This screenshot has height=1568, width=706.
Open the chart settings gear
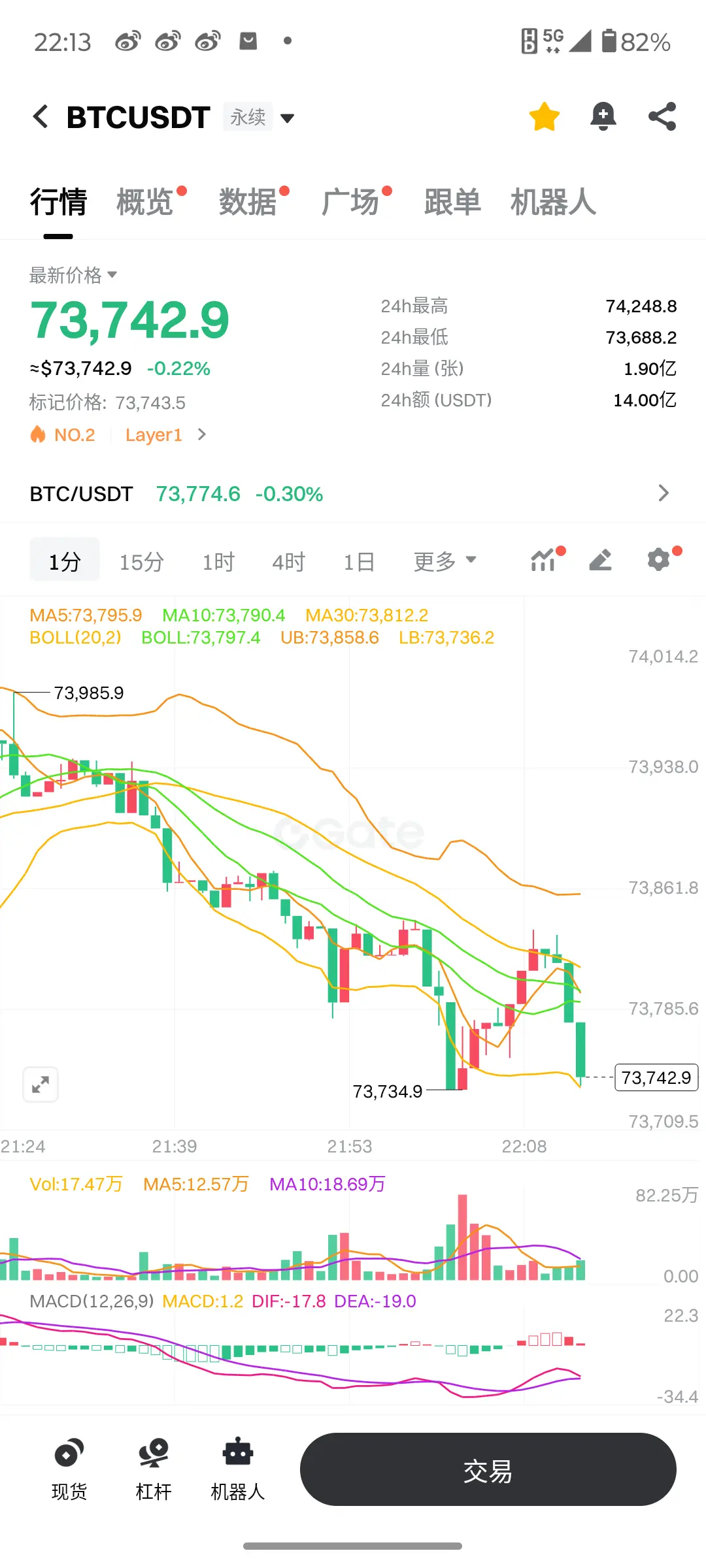tap(660, 560)
